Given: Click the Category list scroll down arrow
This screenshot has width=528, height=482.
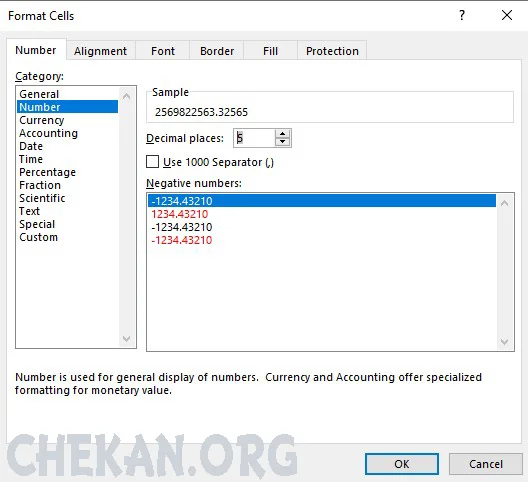Looking at the screenshot, I should coord(127,339).
